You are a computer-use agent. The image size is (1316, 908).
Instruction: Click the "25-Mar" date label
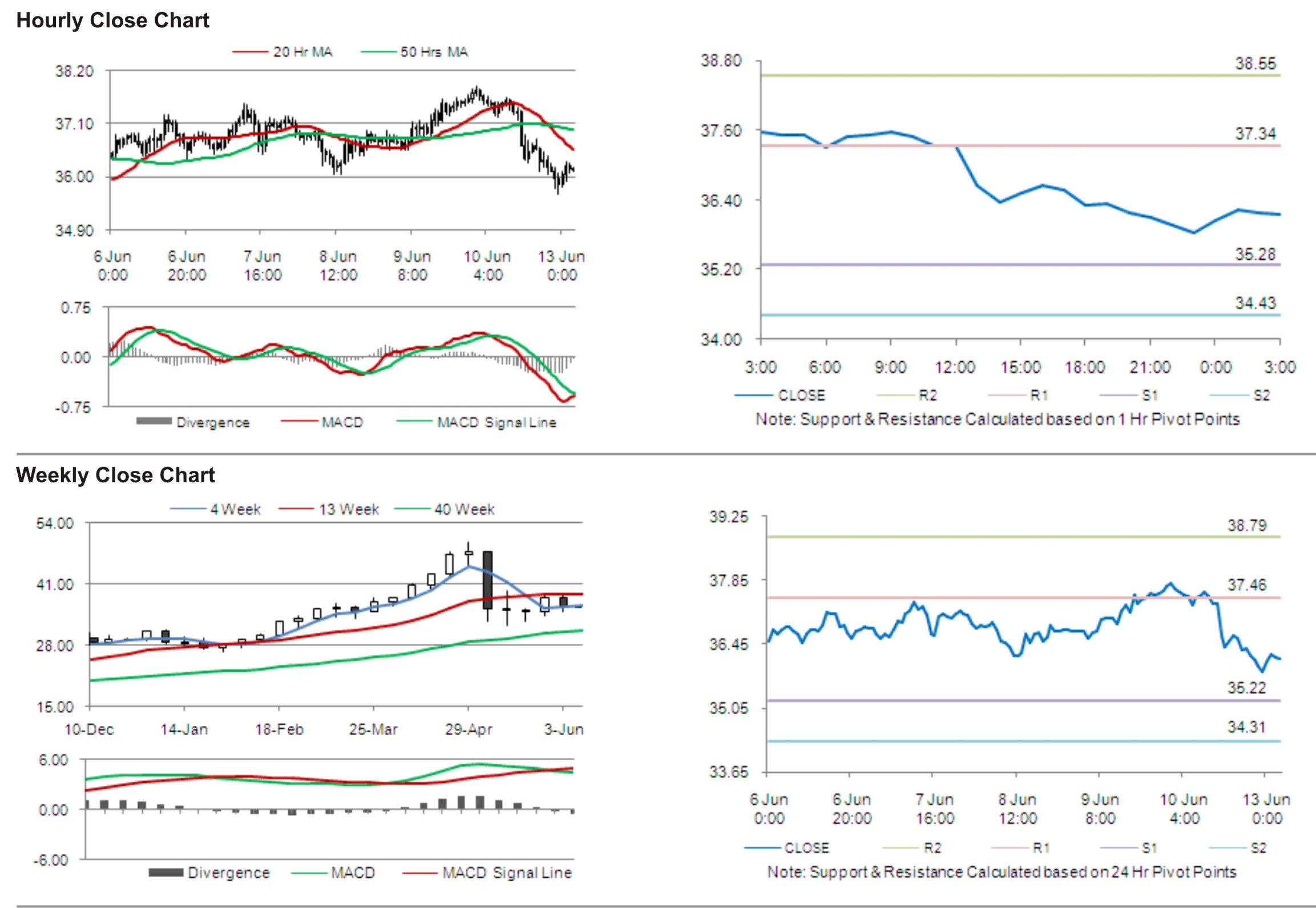373,729
